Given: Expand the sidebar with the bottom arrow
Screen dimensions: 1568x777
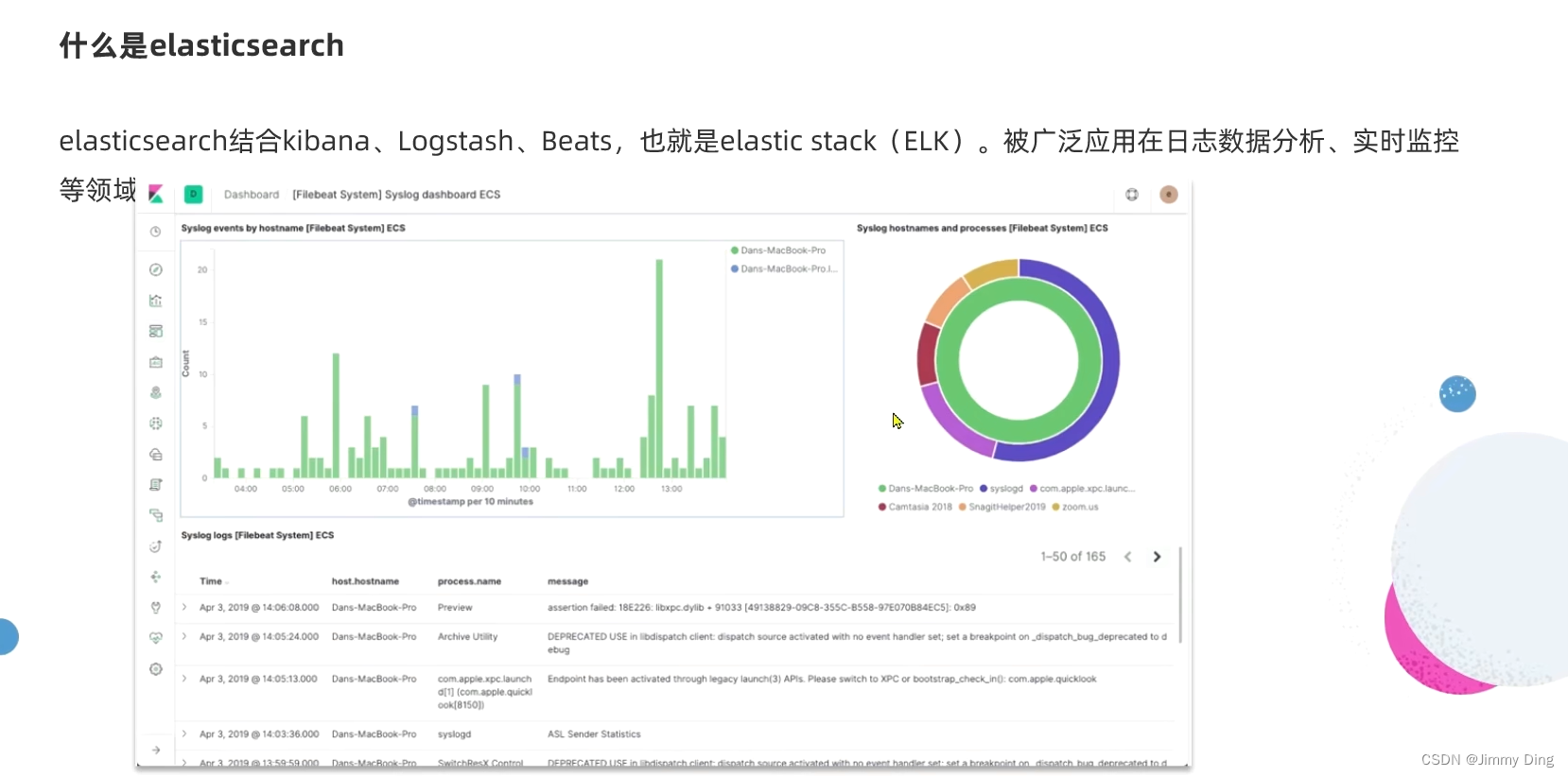Looking at the screenshot, I should pyautogui.click(x=156, y=750).
